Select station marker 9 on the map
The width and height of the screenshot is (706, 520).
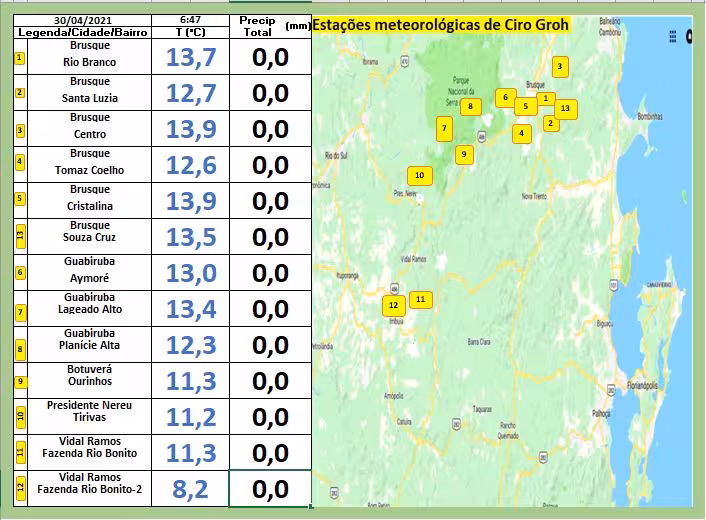pyautogui.click(x=463, y=154)
